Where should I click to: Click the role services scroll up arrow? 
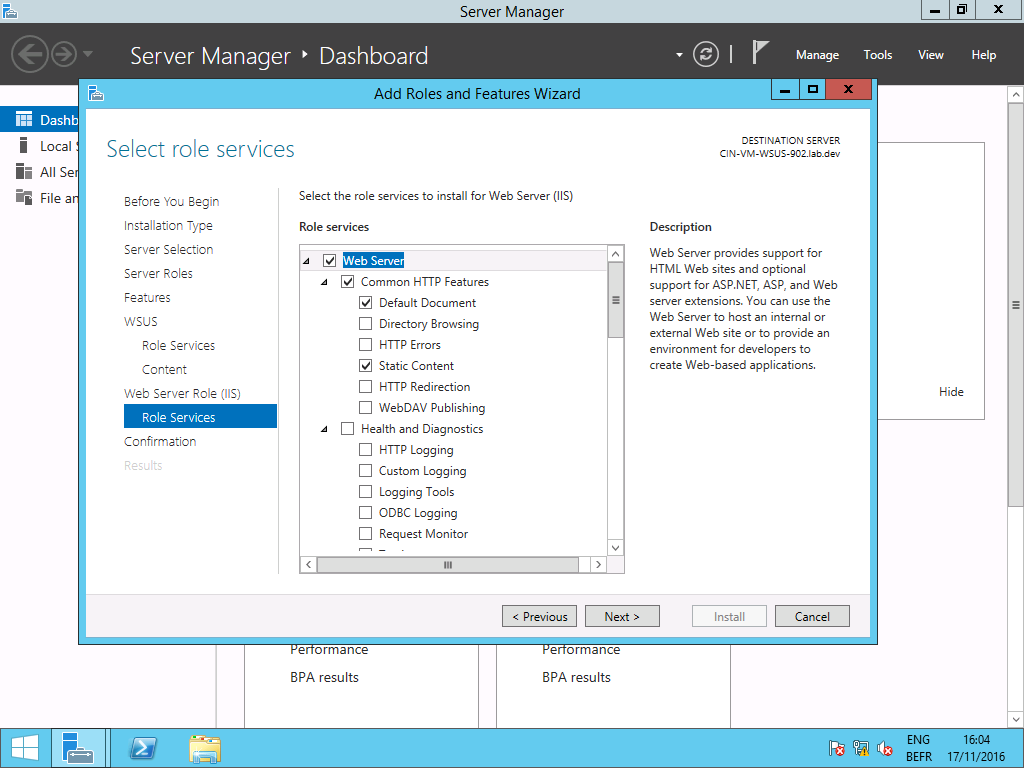615,254
